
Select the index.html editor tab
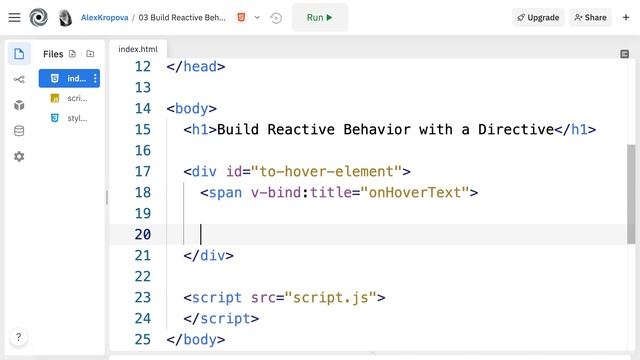[138, 49]
